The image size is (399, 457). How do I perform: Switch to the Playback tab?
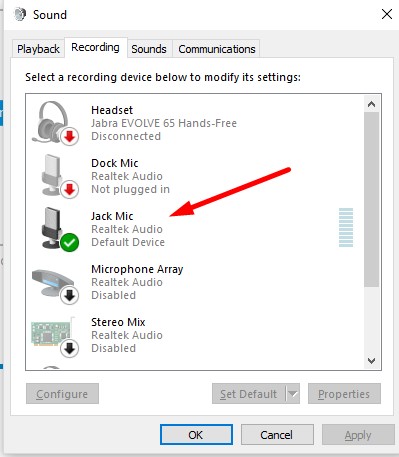pos(38,49)
